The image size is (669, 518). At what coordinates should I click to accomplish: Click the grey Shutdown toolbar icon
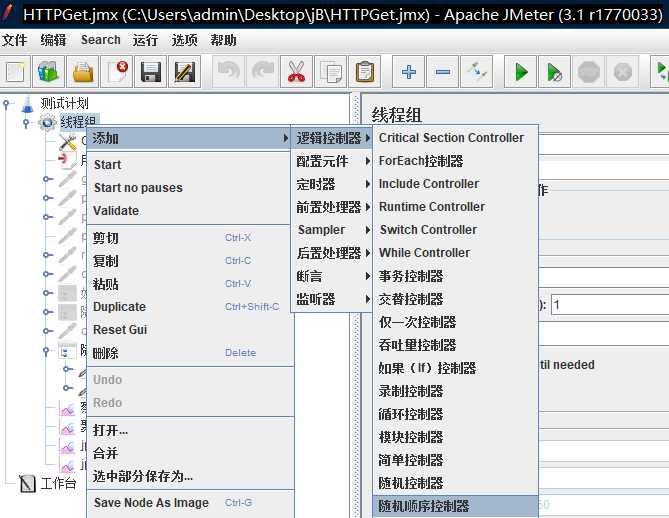(x=623, y=72)
